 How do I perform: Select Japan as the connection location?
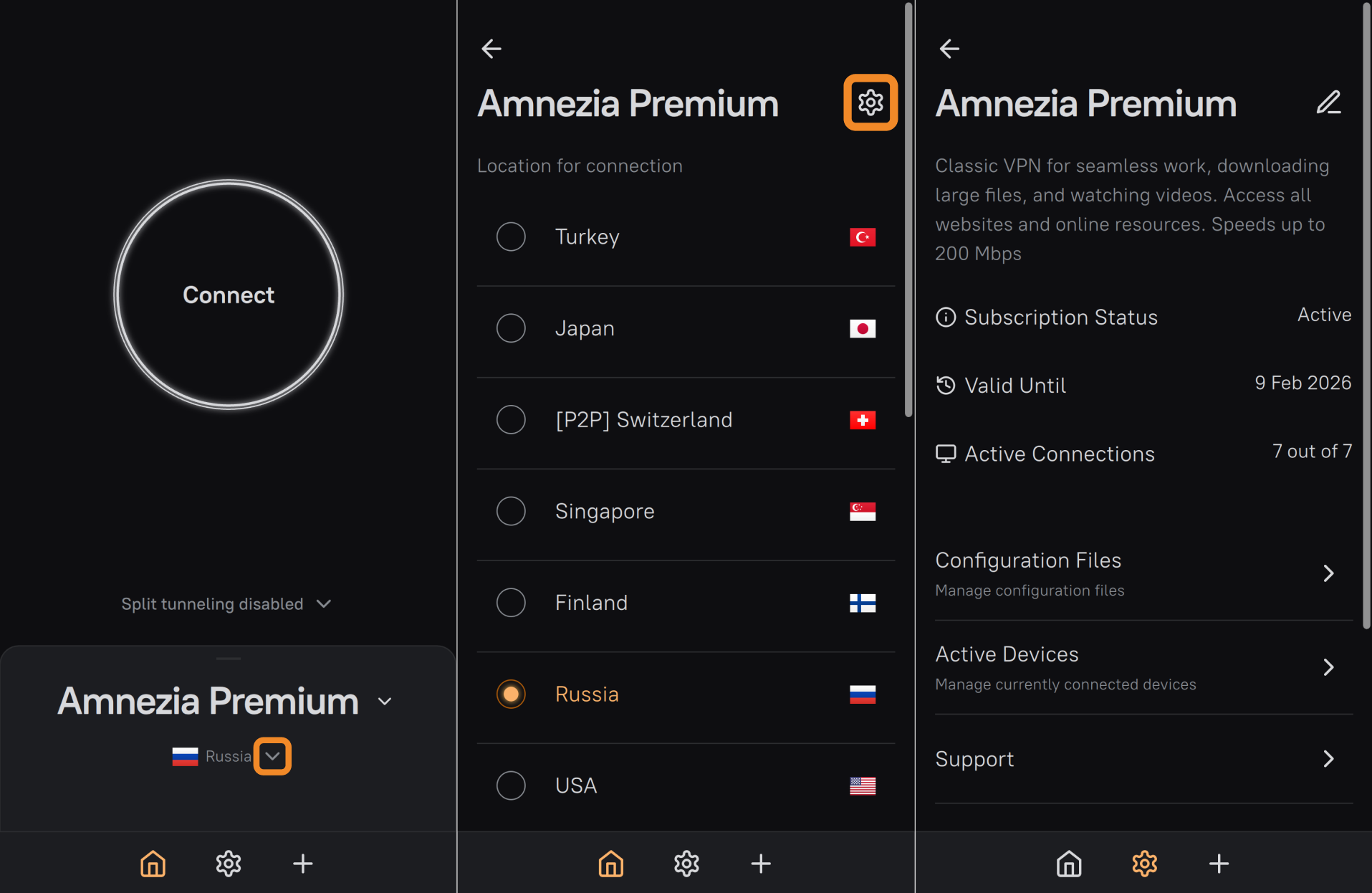pos(511,328)
